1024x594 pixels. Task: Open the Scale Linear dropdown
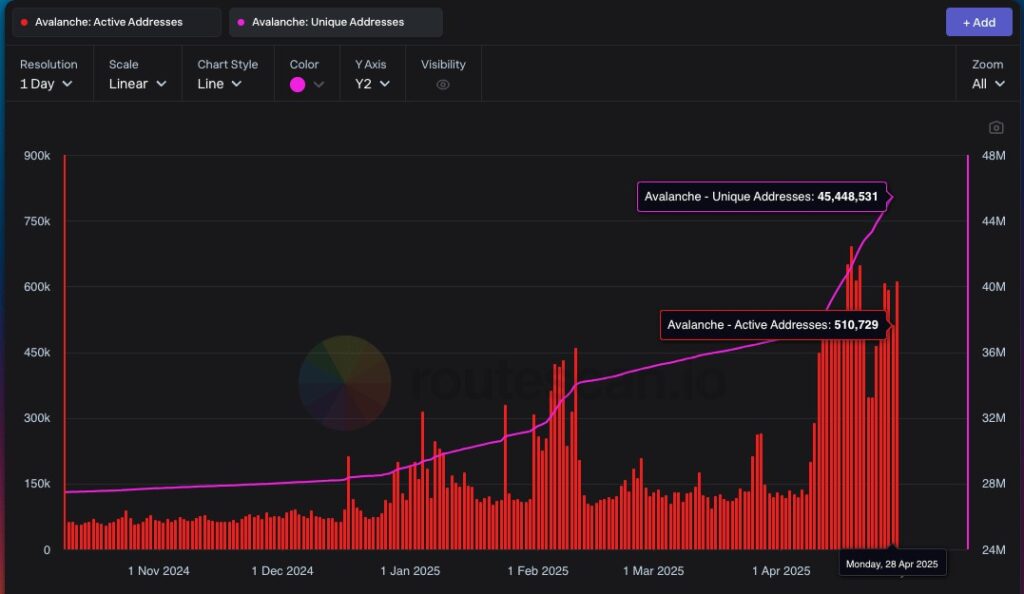coord(137,84)
